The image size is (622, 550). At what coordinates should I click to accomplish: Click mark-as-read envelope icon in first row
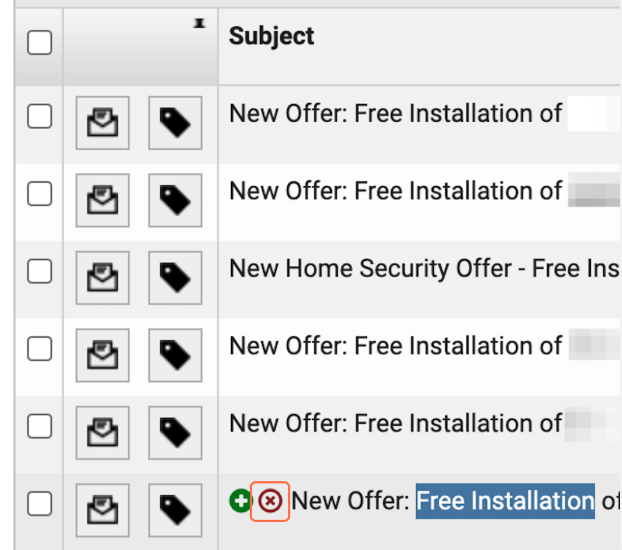103,123
